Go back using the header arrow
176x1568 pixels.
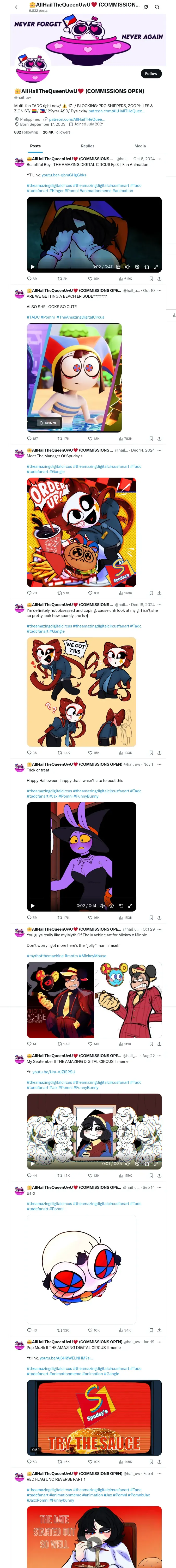(17, 7)
